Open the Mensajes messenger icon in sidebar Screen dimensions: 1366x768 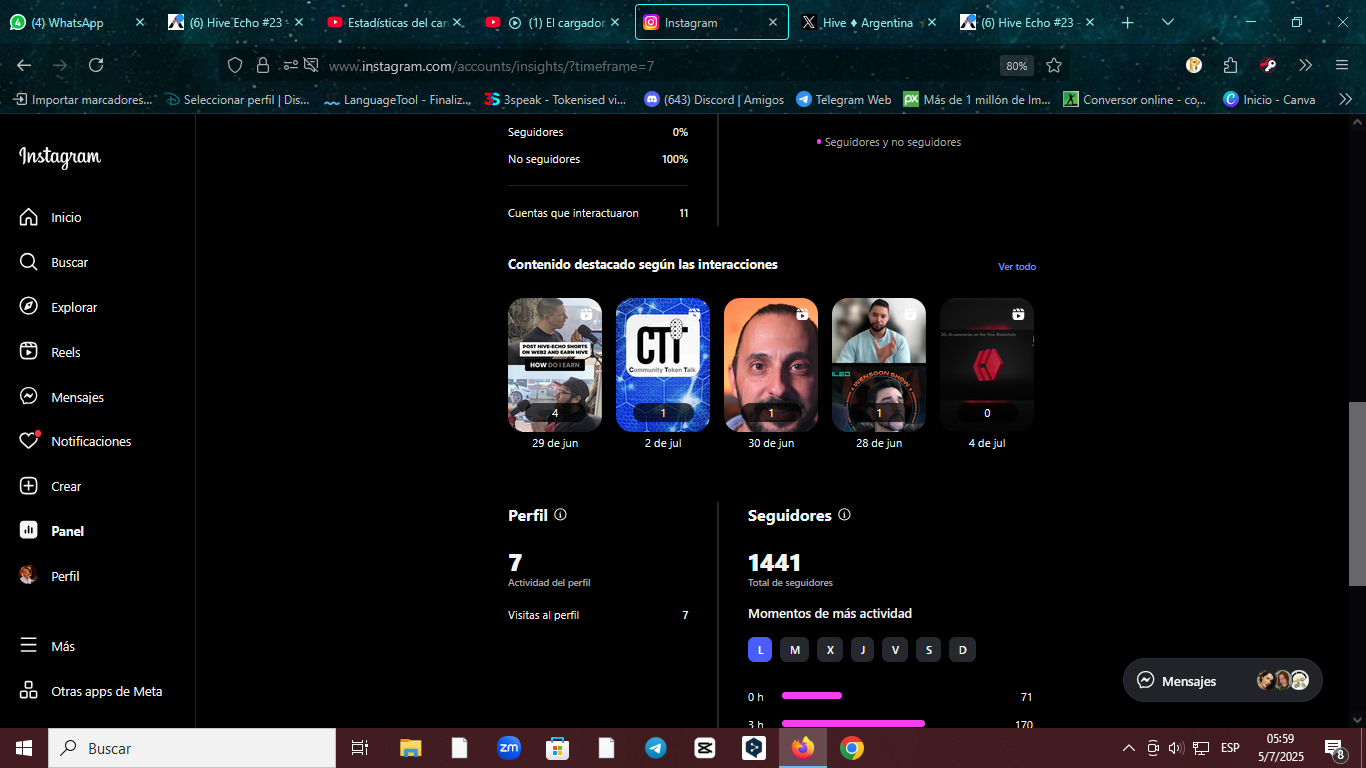click(29, 397)
